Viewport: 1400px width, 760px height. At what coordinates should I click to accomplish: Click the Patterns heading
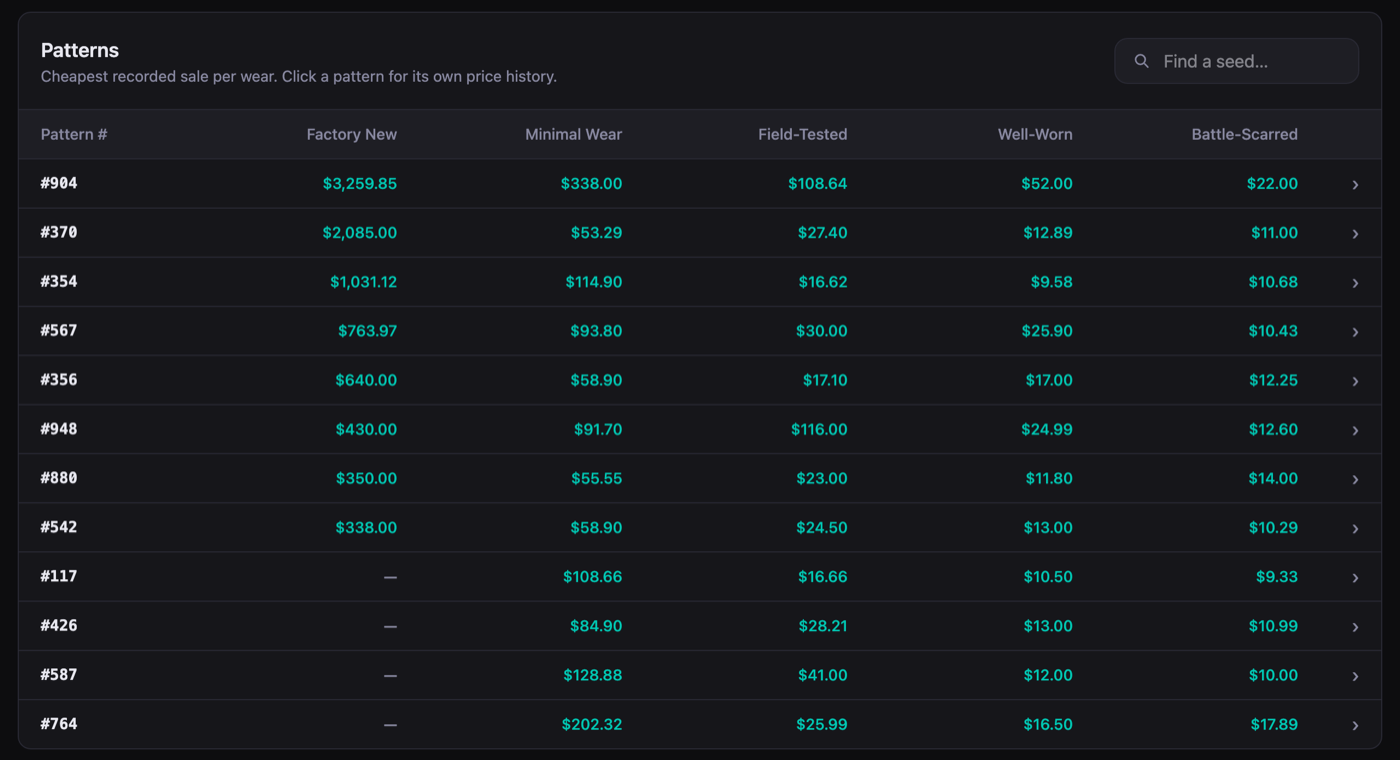click(80, 50)
